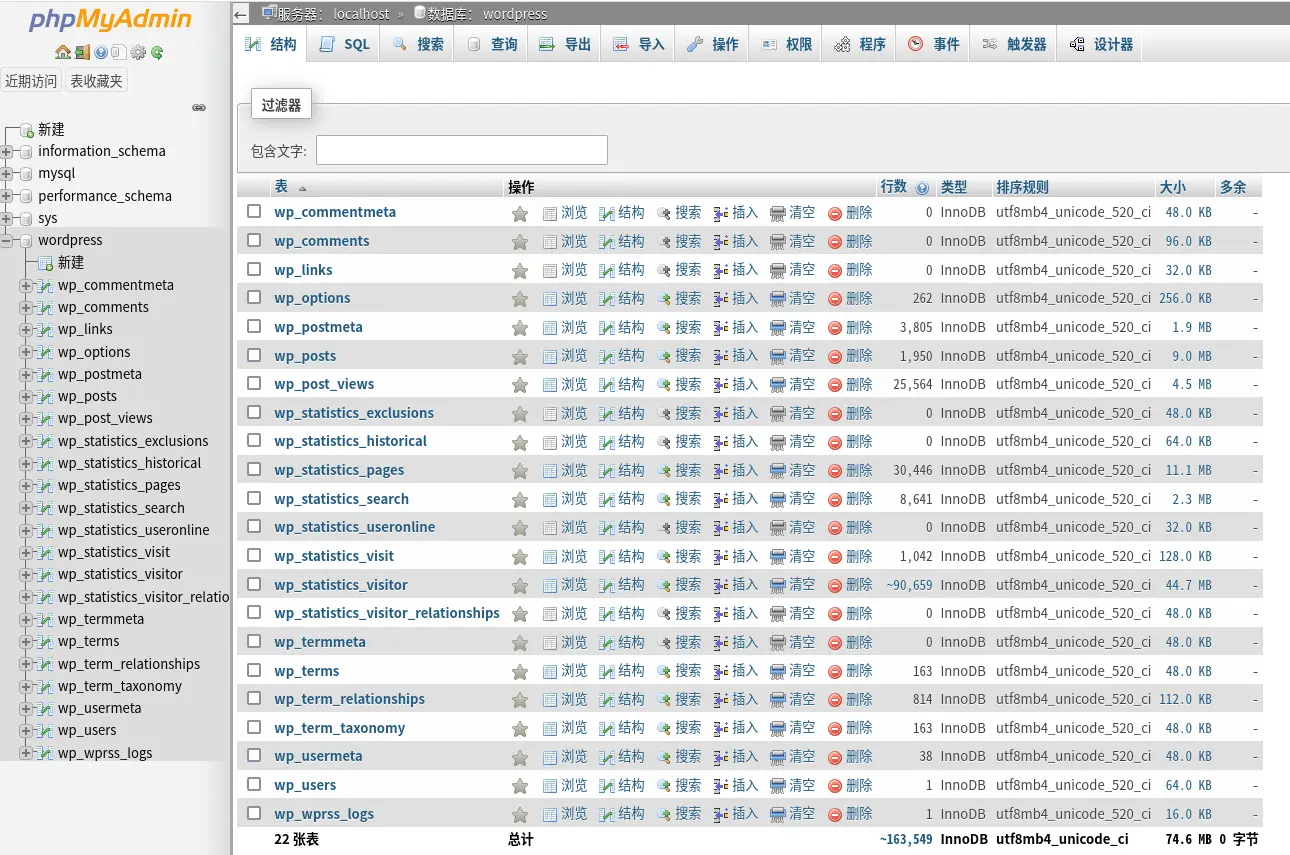
Task: Open the 设计器 (Designer) tab
Action: [1100, 44]
